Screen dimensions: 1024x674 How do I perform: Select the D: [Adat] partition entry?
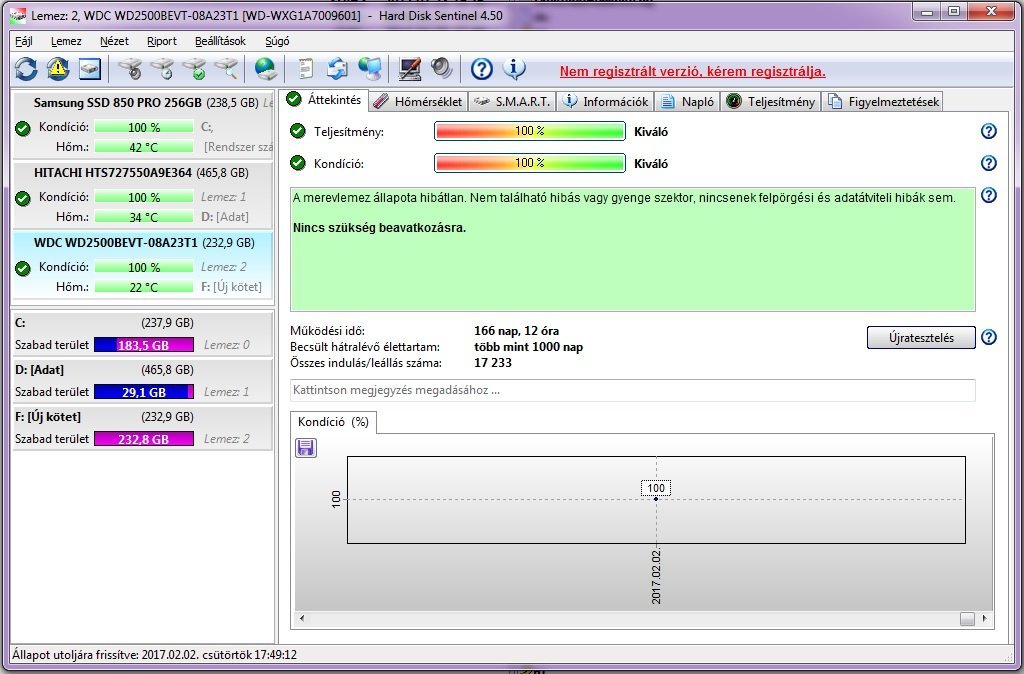[143, 381]
